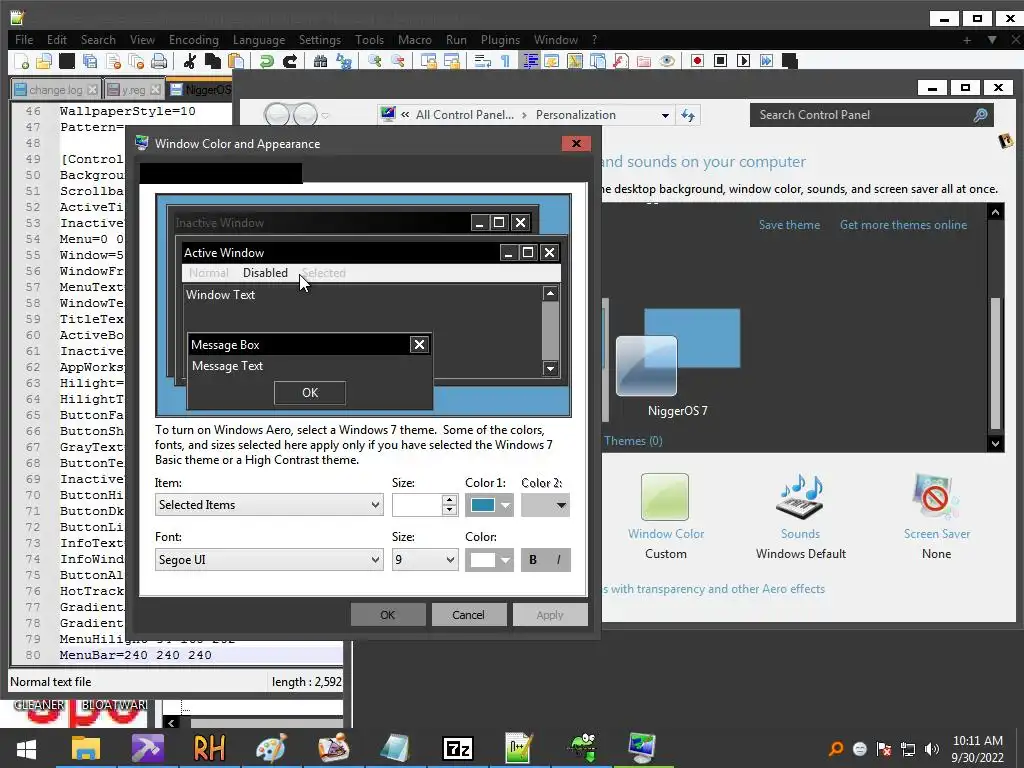Click the Save theme link
The image size is (1024, 768).
tap(789, 225)
